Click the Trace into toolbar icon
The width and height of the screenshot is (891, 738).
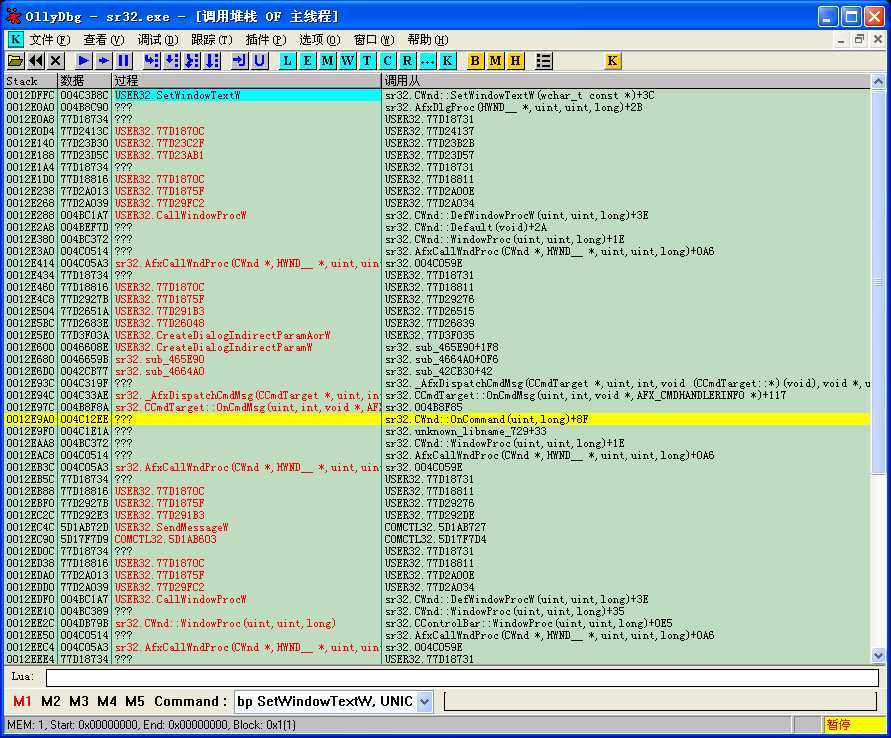[192, 60]
